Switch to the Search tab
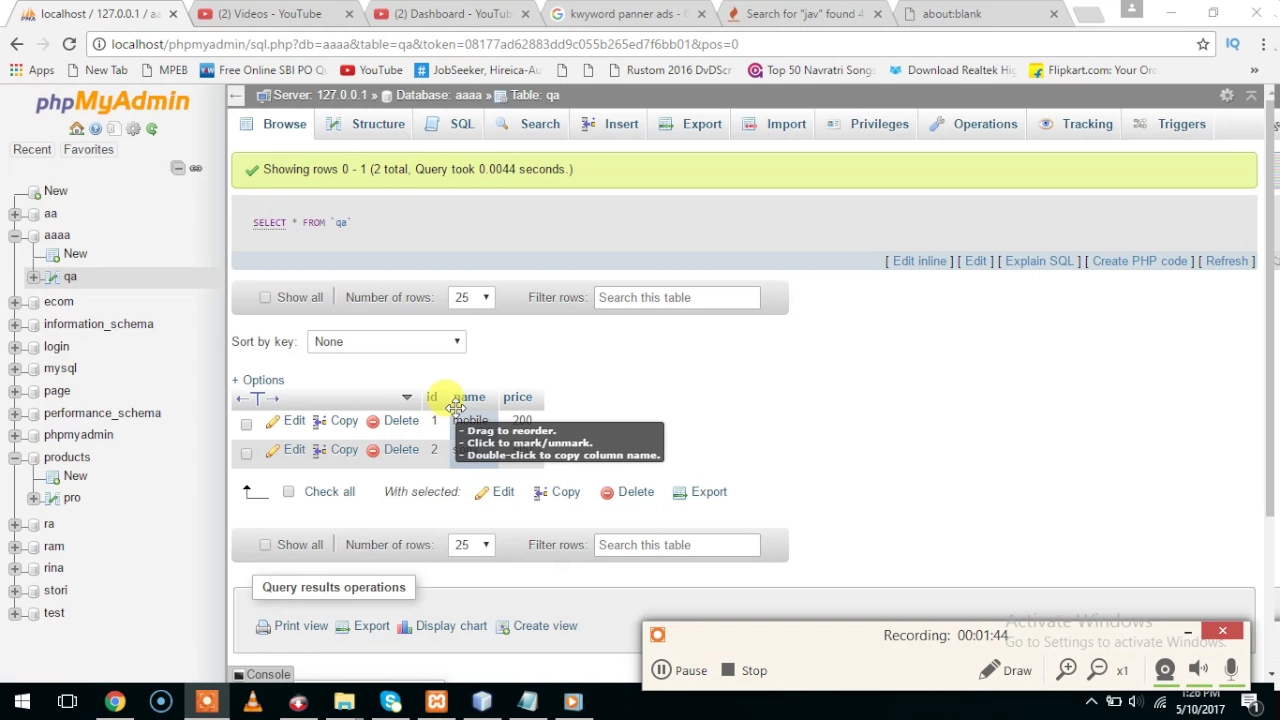Image resolution: width=1280 pixels, height=720 pixels. coord(527,124)
